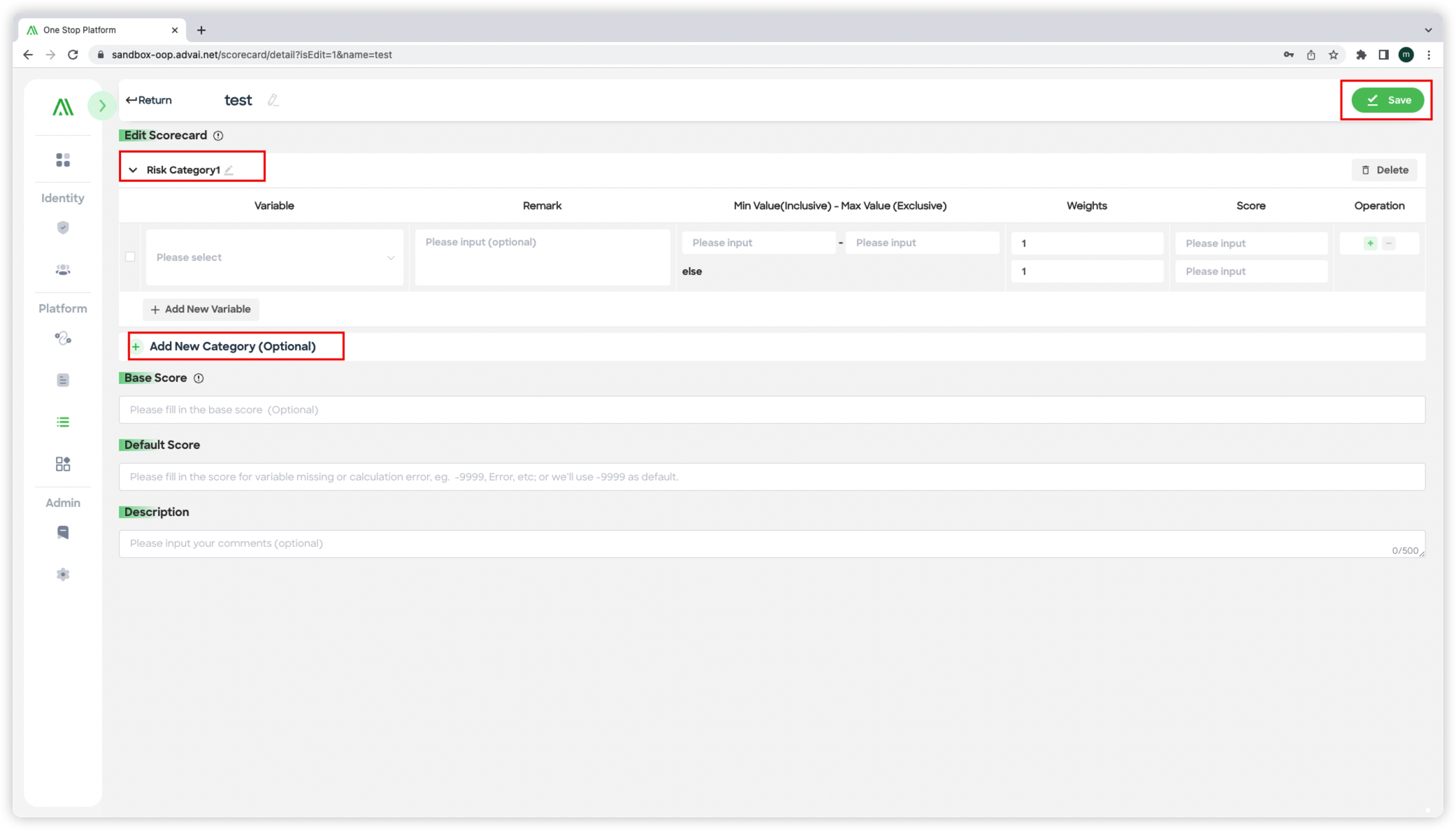Collapse the Risk Category1 chevron

click(x=133, y=170)
